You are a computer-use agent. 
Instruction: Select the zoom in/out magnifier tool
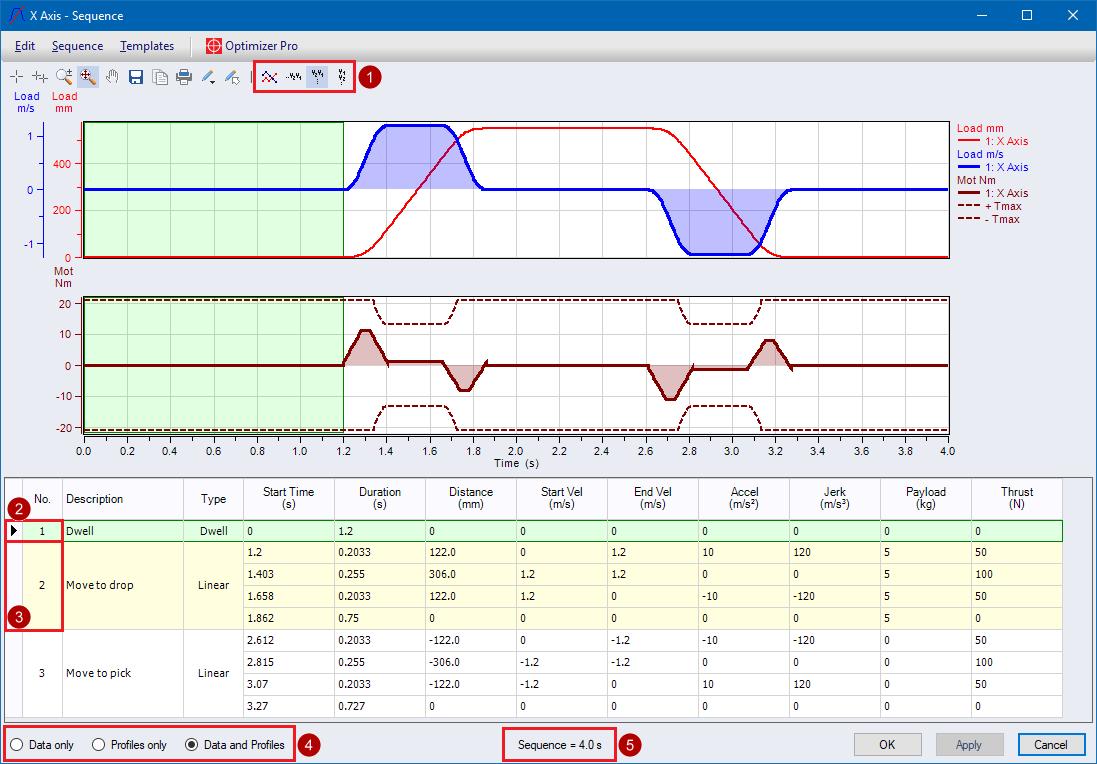point(64,77)
